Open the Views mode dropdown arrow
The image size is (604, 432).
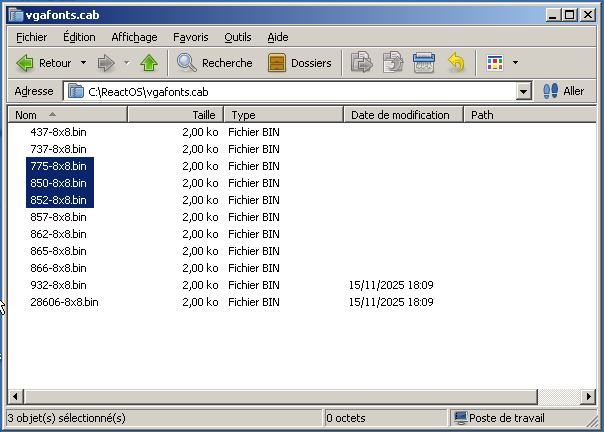pos(515,63)
